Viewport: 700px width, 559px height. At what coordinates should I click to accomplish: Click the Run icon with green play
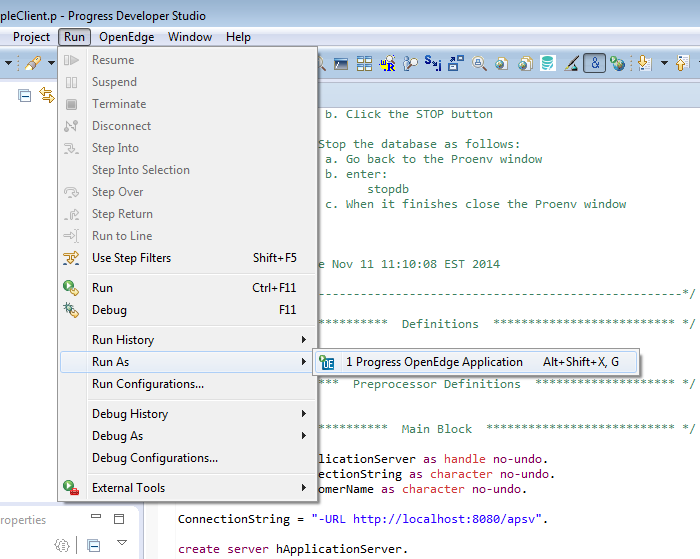(71, 288)
